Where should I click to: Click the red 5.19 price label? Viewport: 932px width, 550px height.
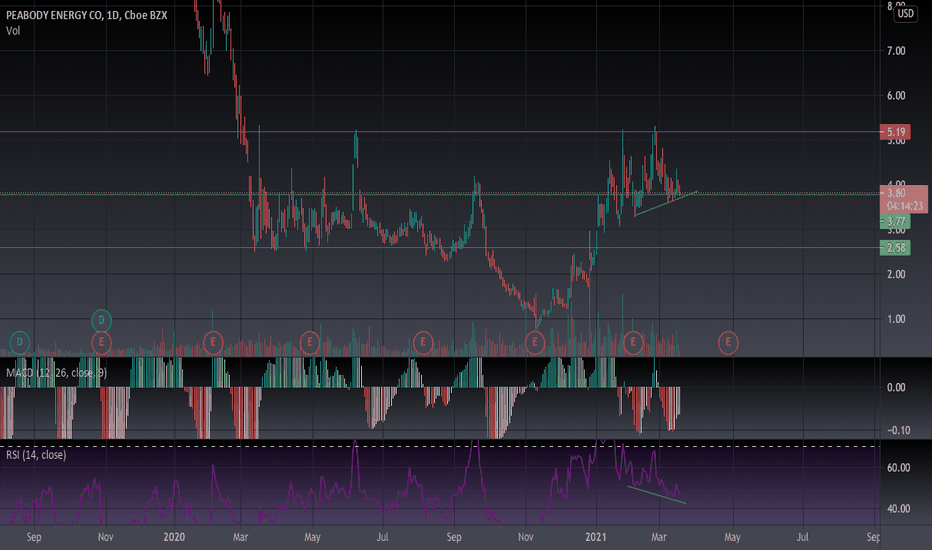(x=895, y=132)
